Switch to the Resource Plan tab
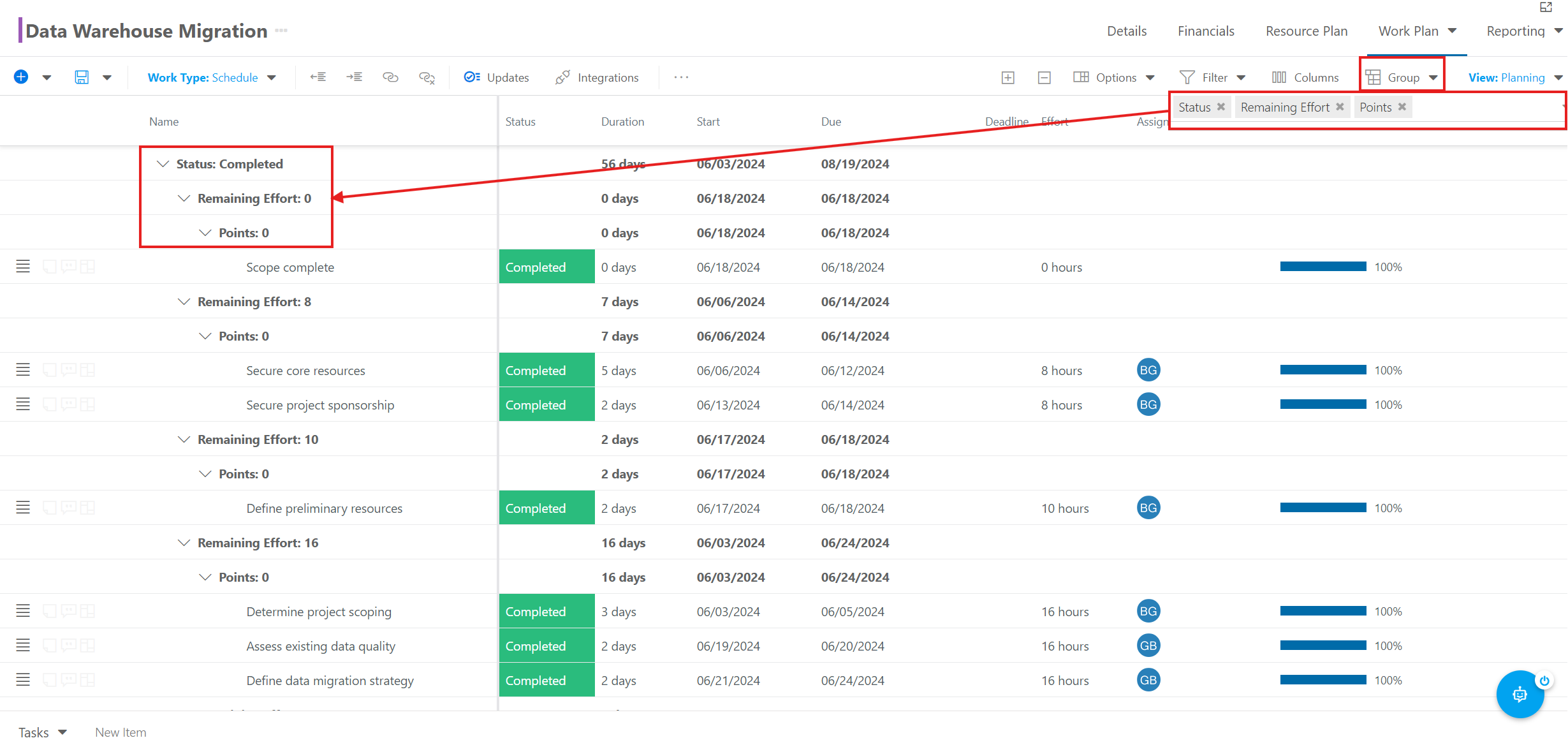 (x=1307, y=31)
